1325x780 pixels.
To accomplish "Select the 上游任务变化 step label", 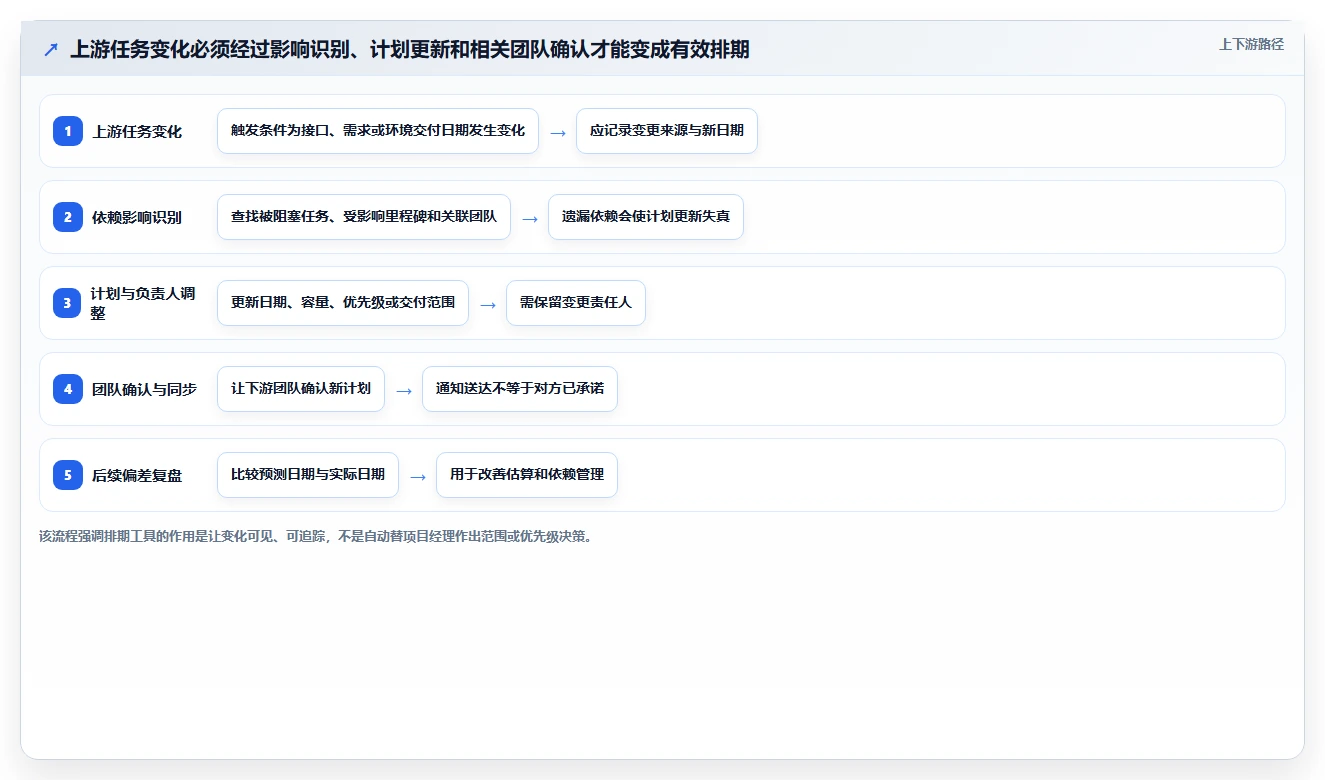I will click(137, 131).
